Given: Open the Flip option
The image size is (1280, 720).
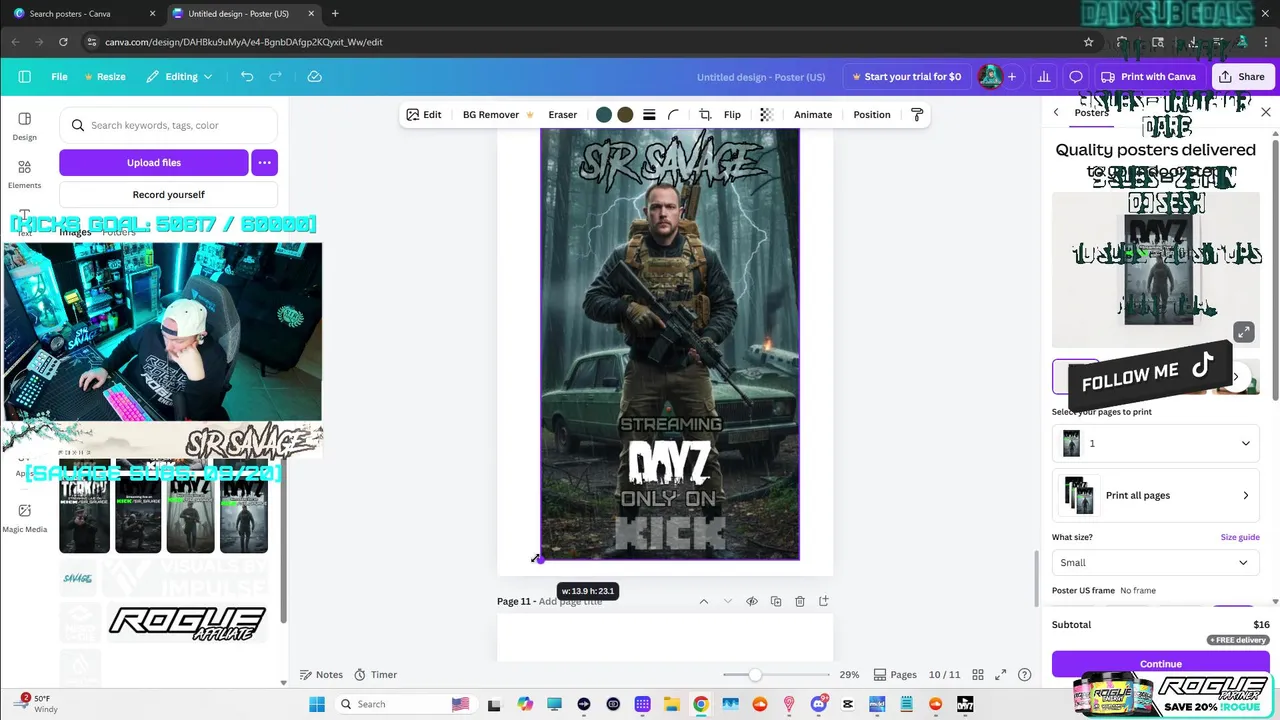Looking at the screenshot, I should tap(732, 115).
